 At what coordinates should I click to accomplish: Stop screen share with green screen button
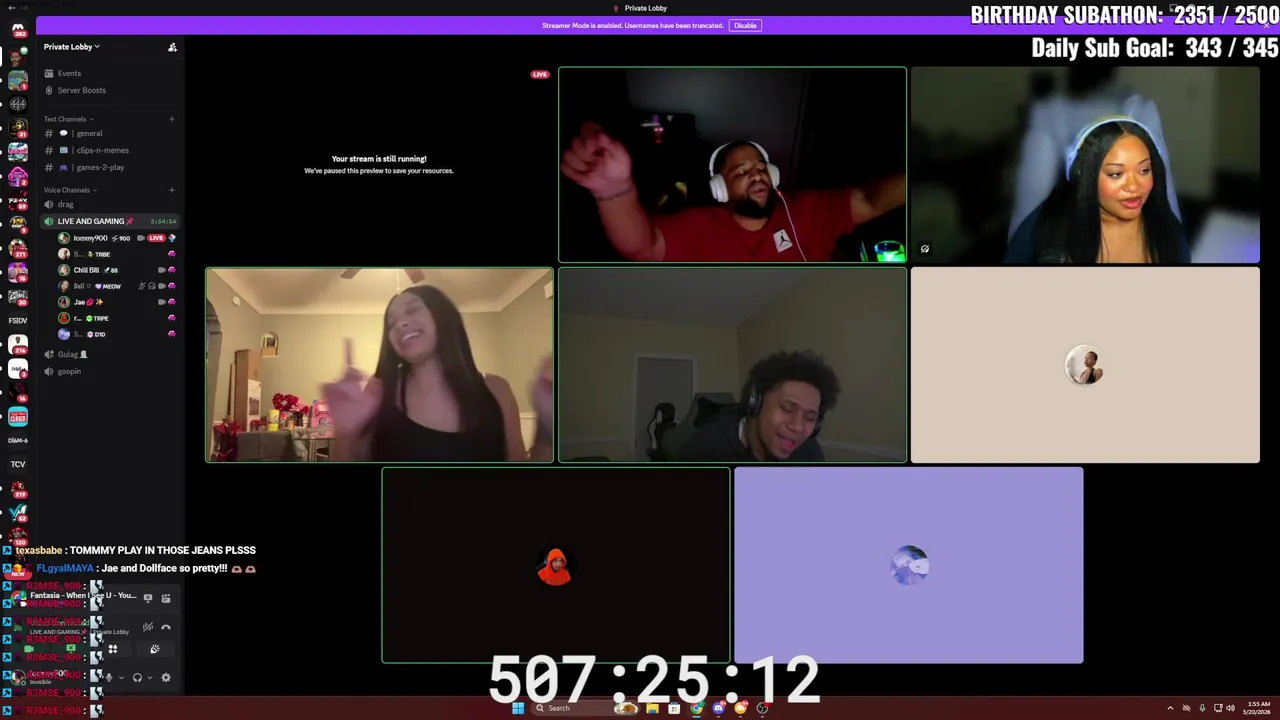(71, 648)
